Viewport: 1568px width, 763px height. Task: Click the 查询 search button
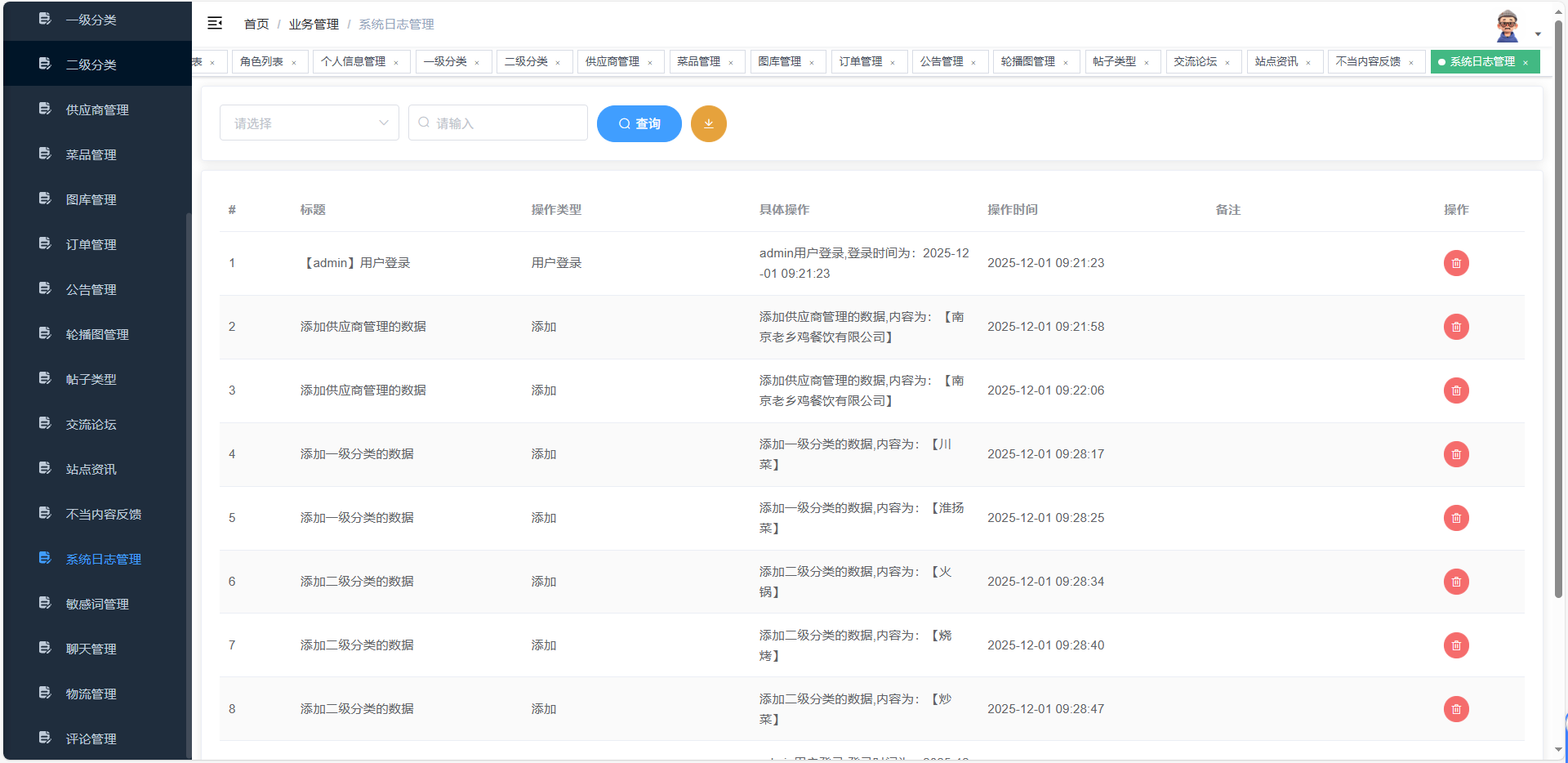point(639,123)
